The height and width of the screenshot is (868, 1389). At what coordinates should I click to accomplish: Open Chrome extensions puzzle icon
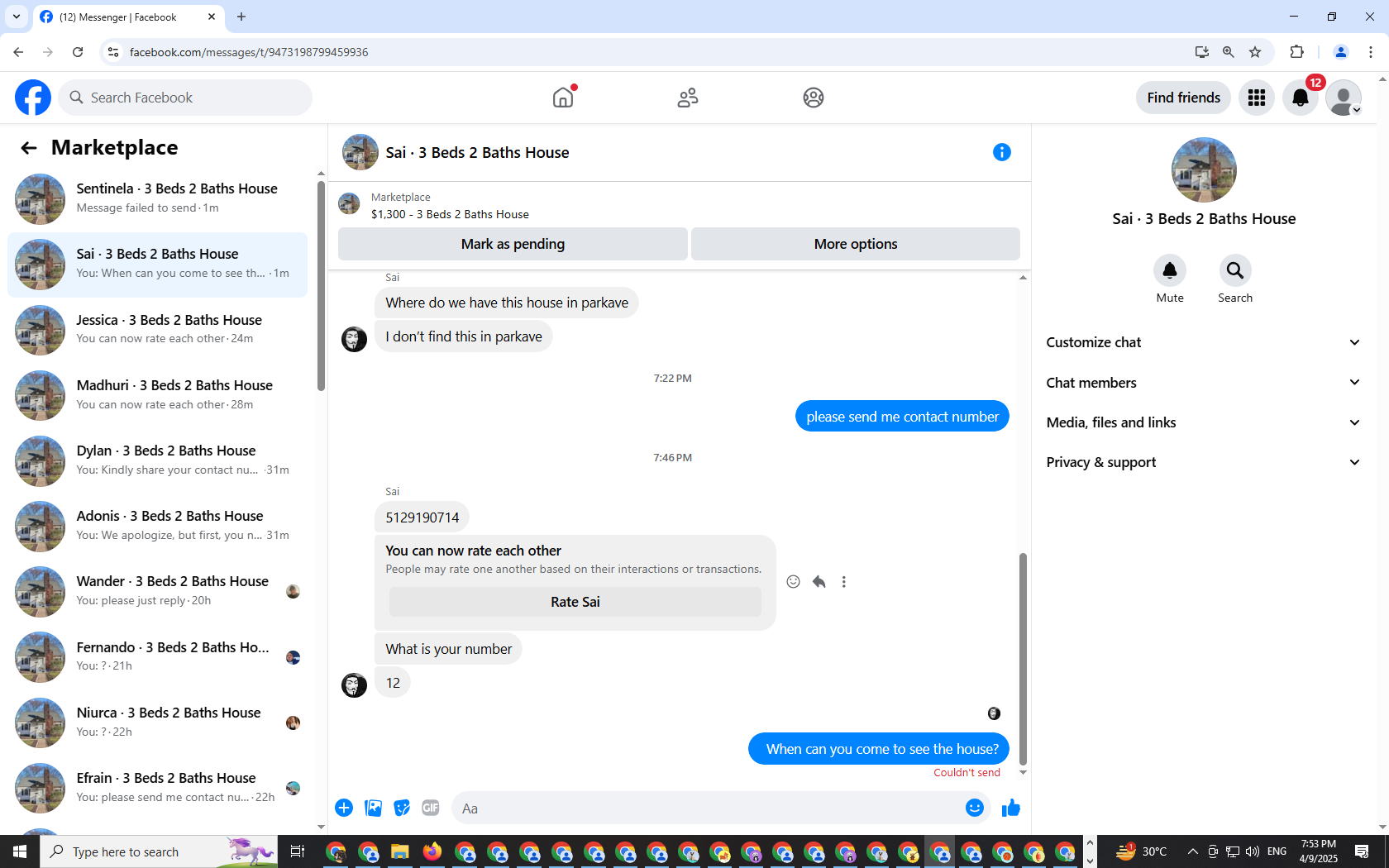pyautogui.click(x=1296, y=52)
